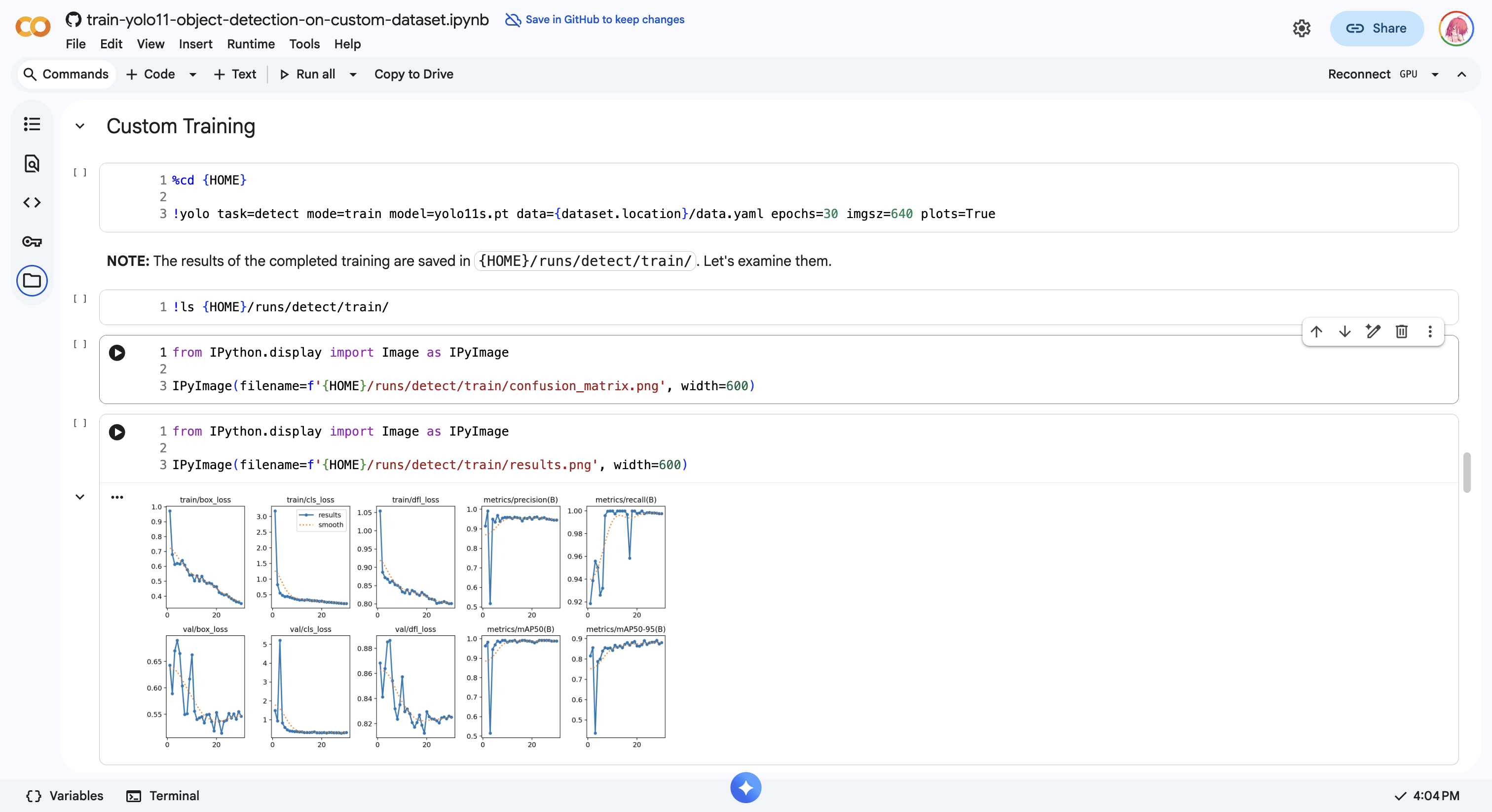Collapse the Custom Training section
The image size is (1492, 812).
pyautogui.click(x=80, y=126)
